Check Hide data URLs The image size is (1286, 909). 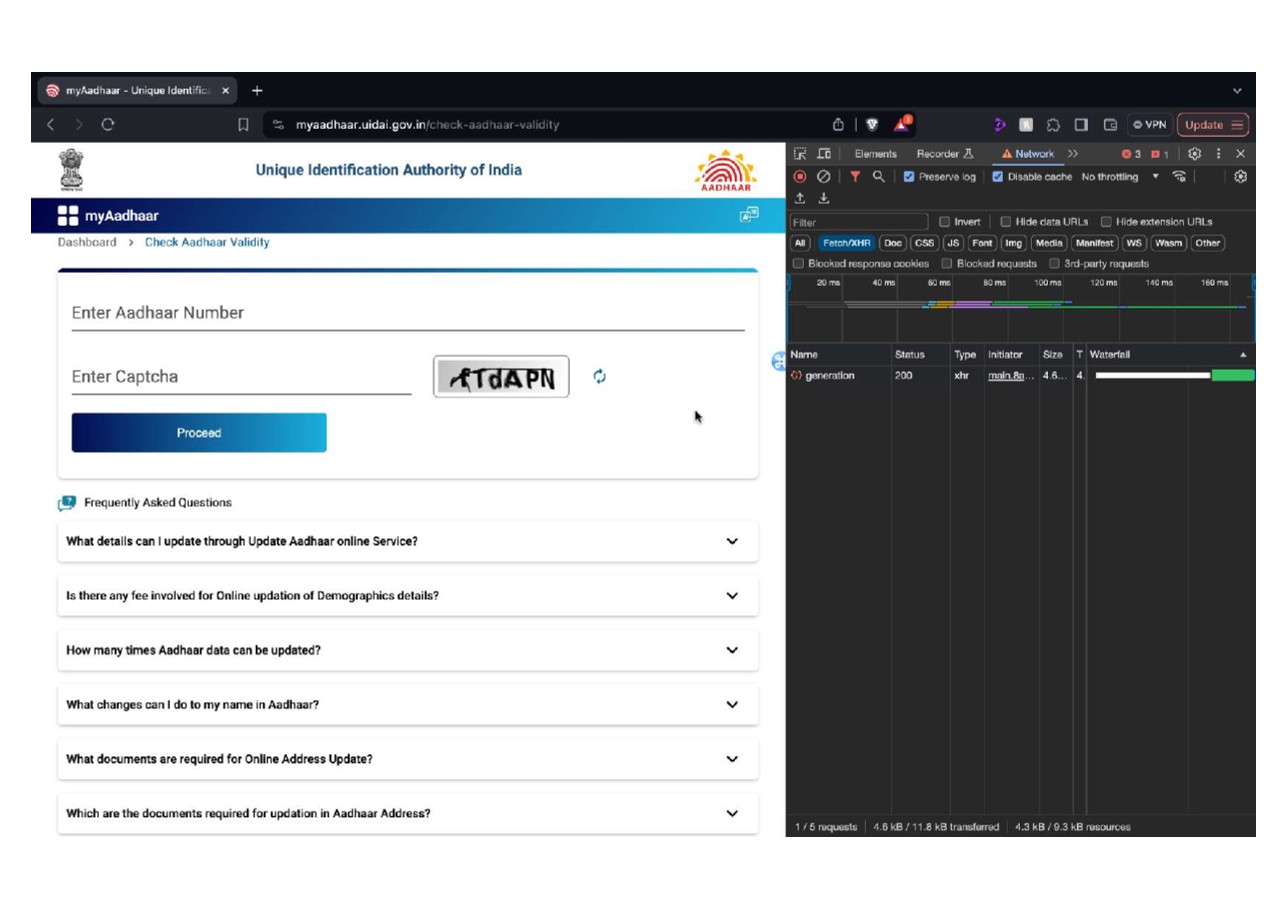click(1006, 222)
